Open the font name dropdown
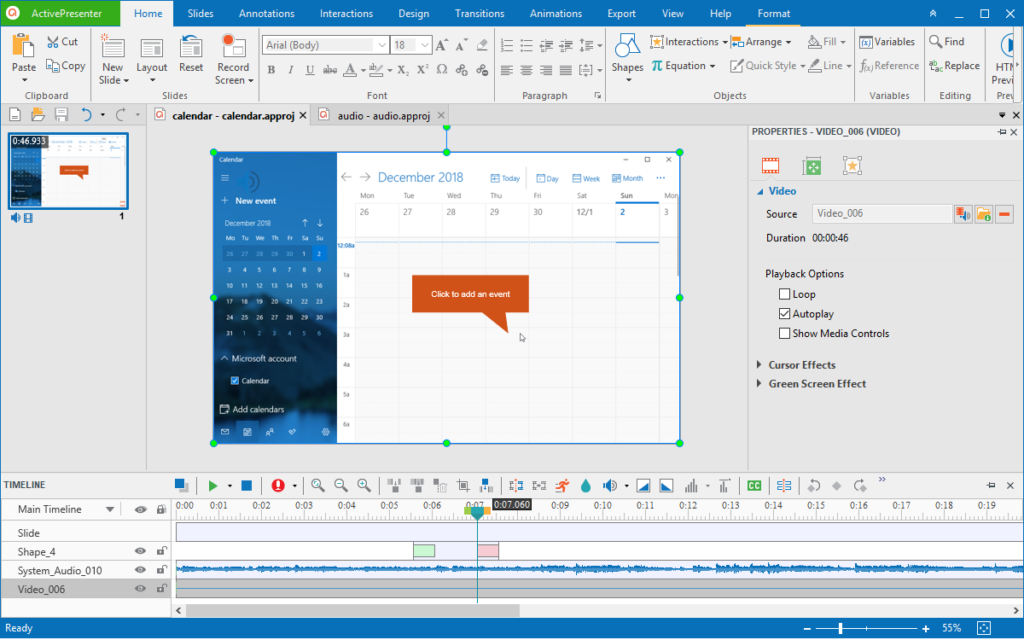Viewport: 1024px width, 640px height. tap(381, 45)
